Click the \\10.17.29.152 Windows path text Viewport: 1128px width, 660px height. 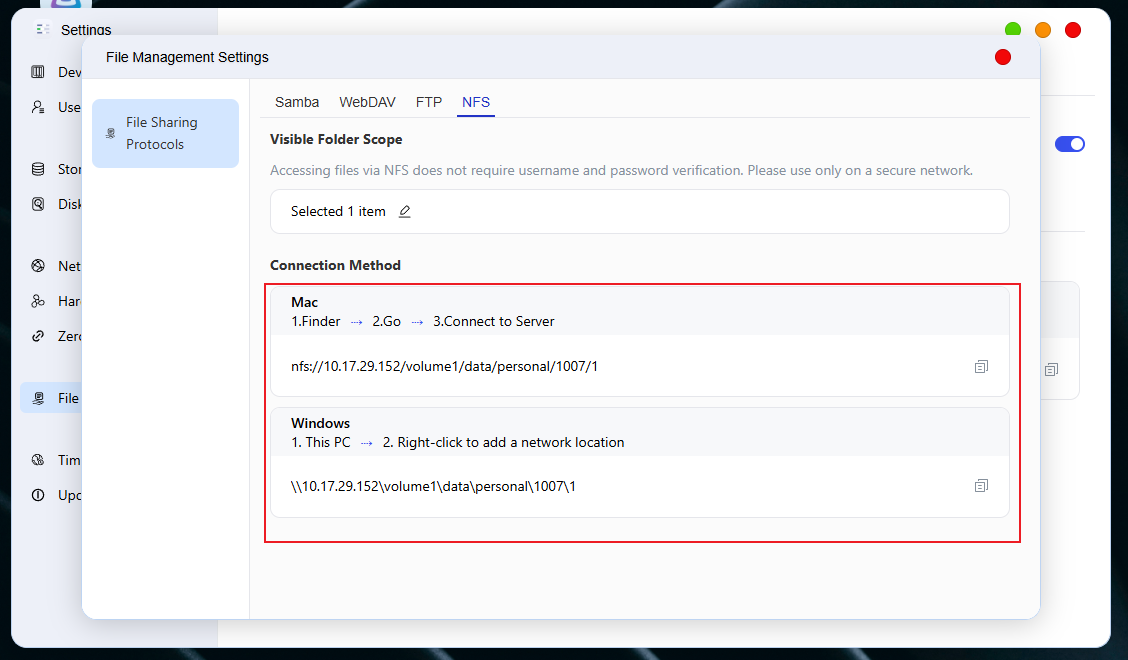click(x=433, y=487)
